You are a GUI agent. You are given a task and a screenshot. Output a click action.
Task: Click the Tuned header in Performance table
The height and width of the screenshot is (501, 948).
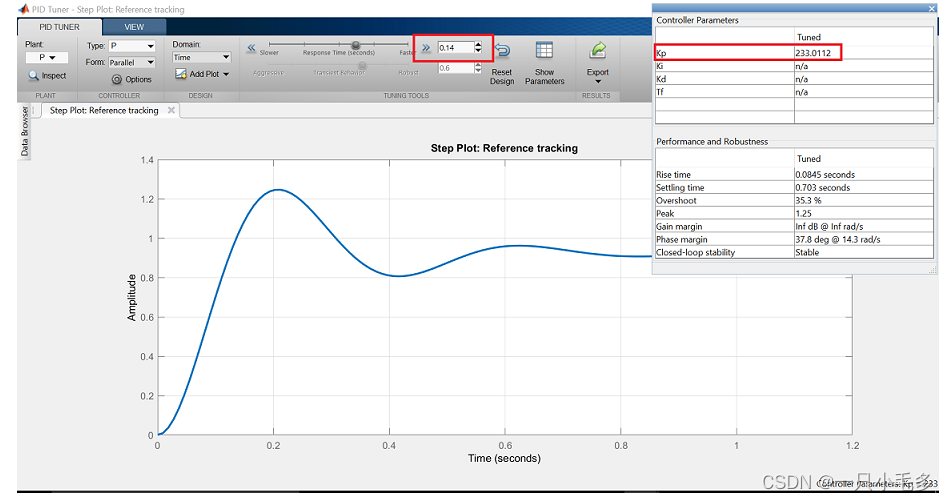tap(808, 159)
